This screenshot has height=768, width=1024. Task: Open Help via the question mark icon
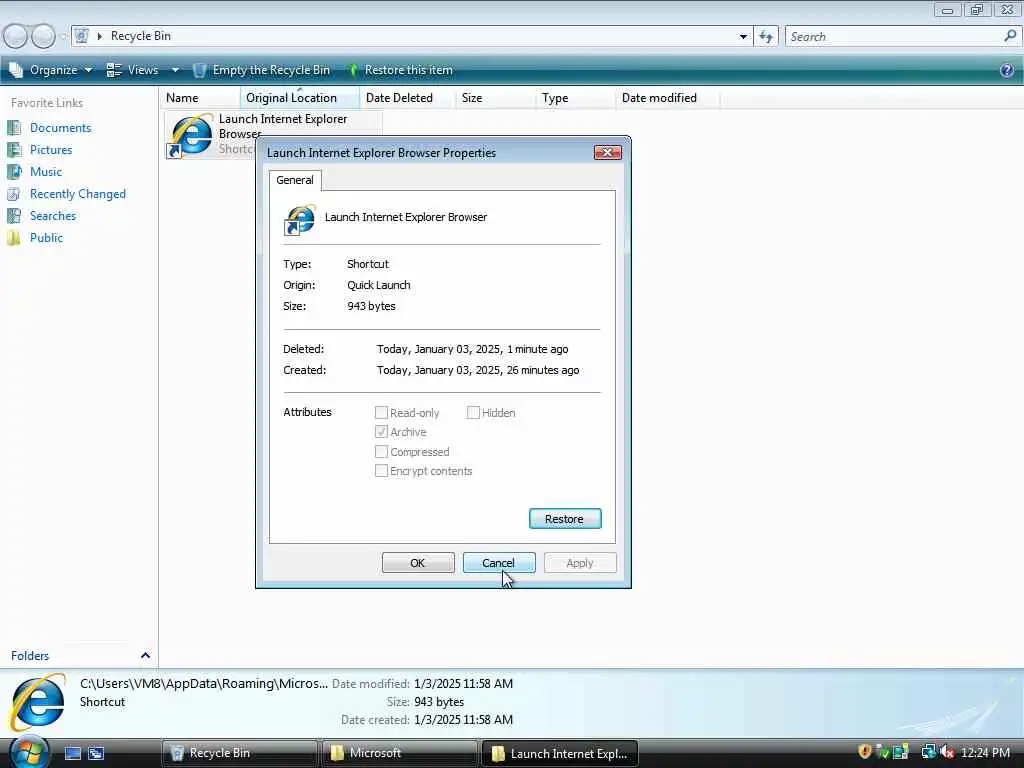pyautogui.click(x=1006, y=70)
